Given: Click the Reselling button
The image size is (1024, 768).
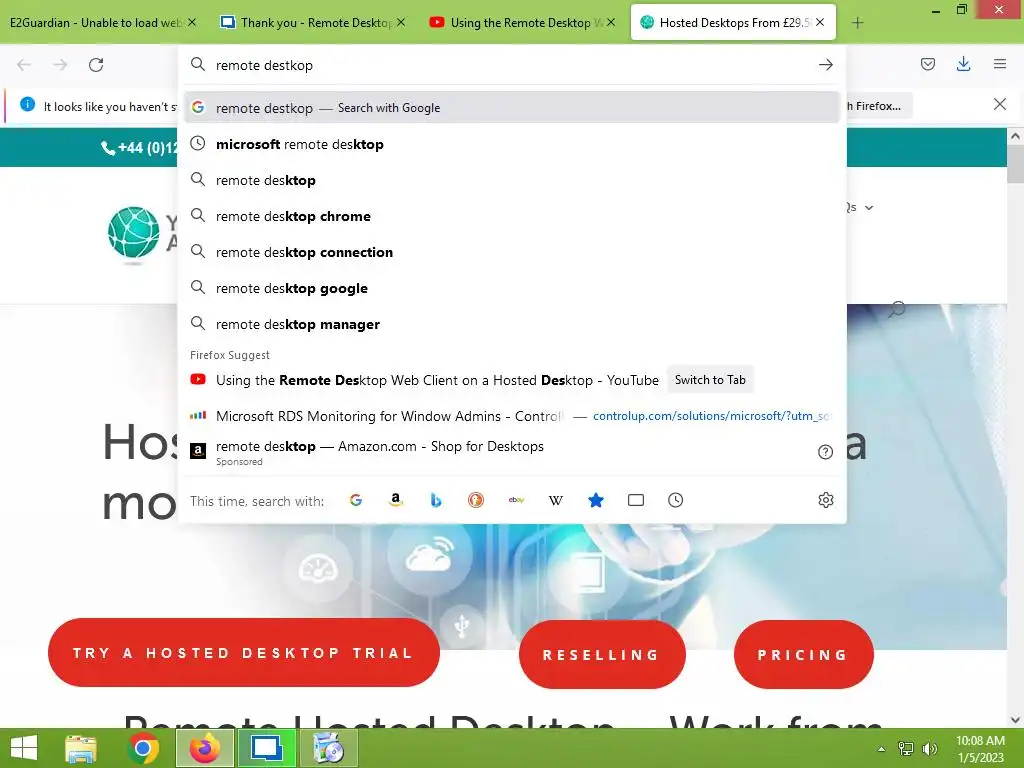Looking at the screenshot, I should click(x=601, y=654).
